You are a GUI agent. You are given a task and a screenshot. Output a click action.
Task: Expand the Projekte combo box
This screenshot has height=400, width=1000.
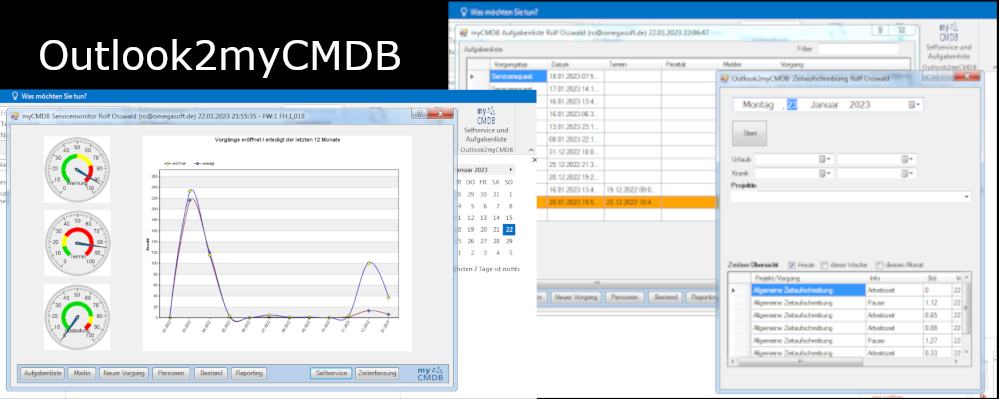click(x=967, y=198)
